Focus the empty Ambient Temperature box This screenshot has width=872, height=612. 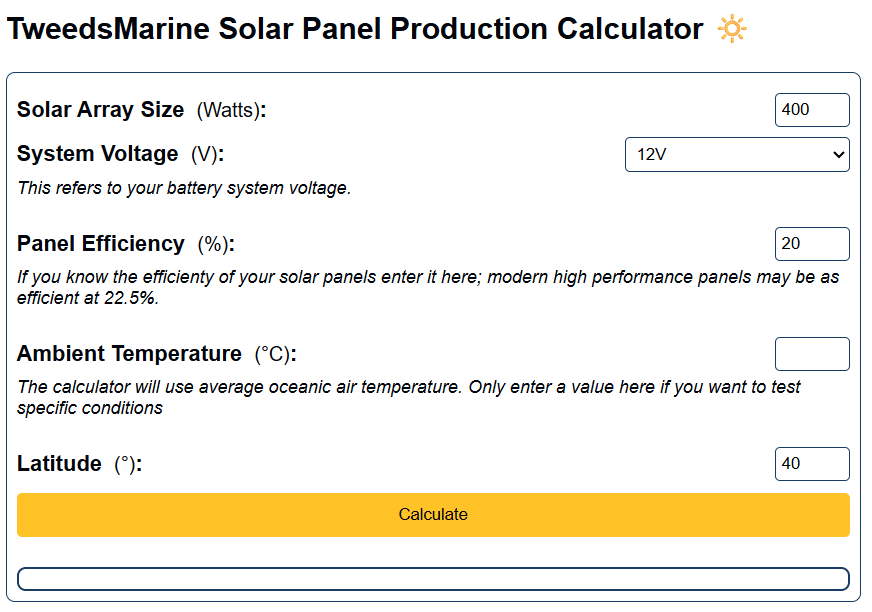pos(811,353)
